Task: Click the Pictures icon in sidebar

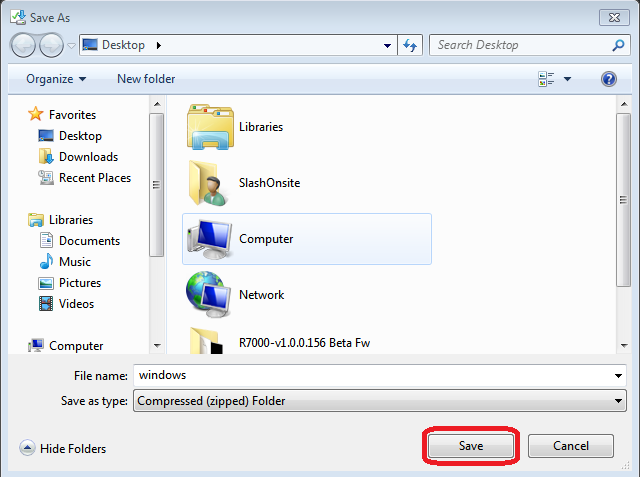Action: [x=46, y=283]
